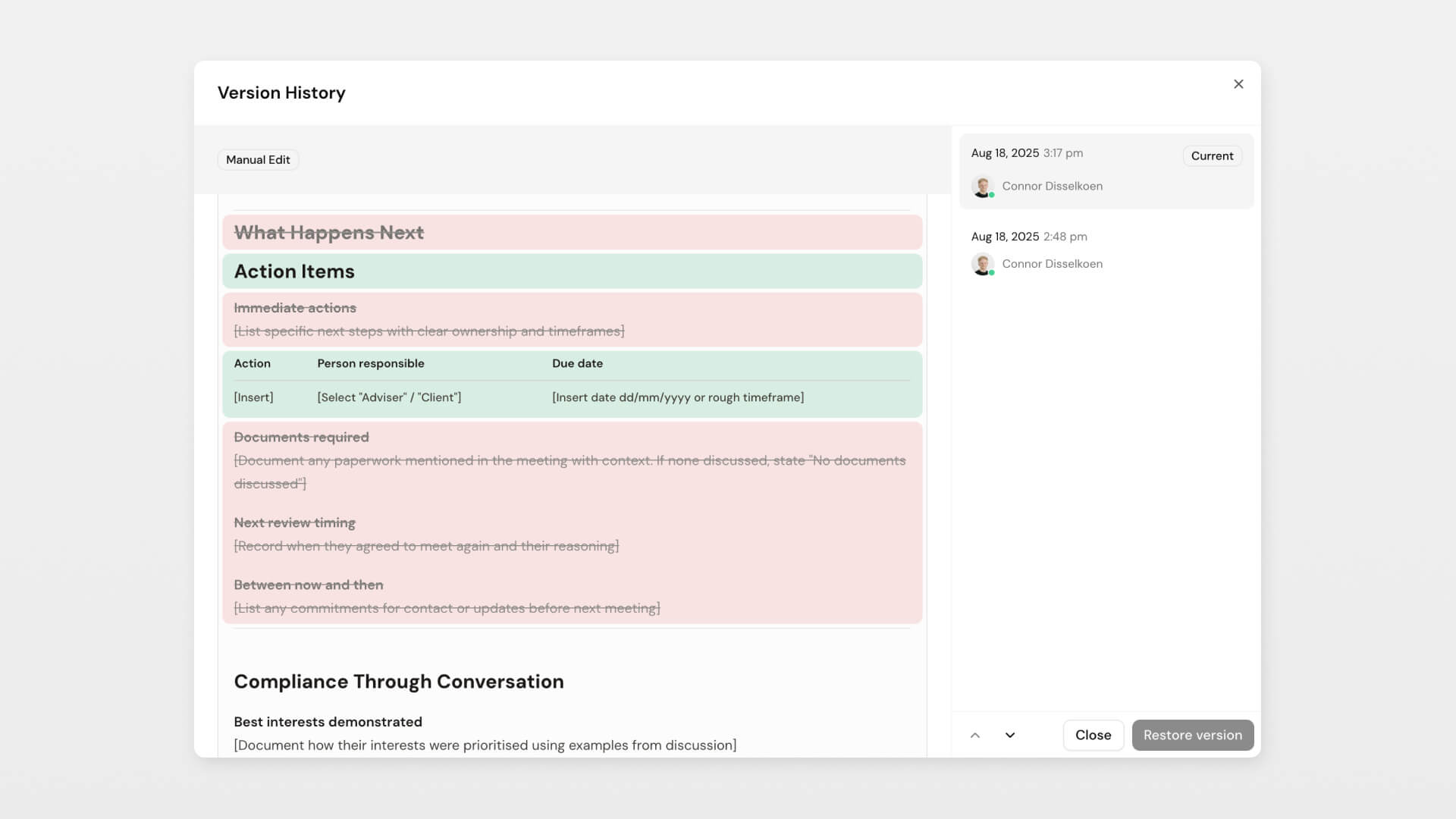This screenshot has height=819, width=1456.
Task: Click the Current badge on the latest version
Action: point(1212,155)
